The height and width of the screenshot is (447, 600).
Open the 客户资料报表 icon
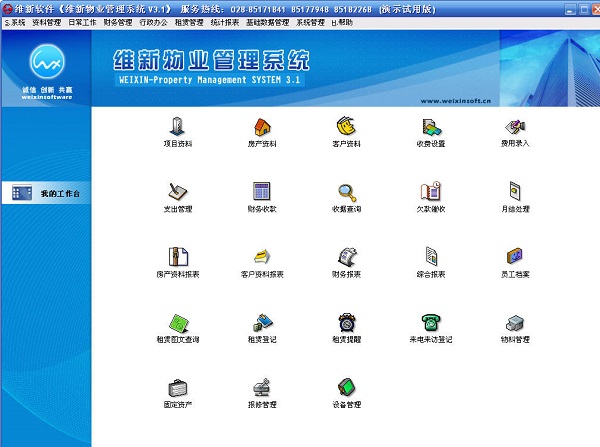point(262,256)
